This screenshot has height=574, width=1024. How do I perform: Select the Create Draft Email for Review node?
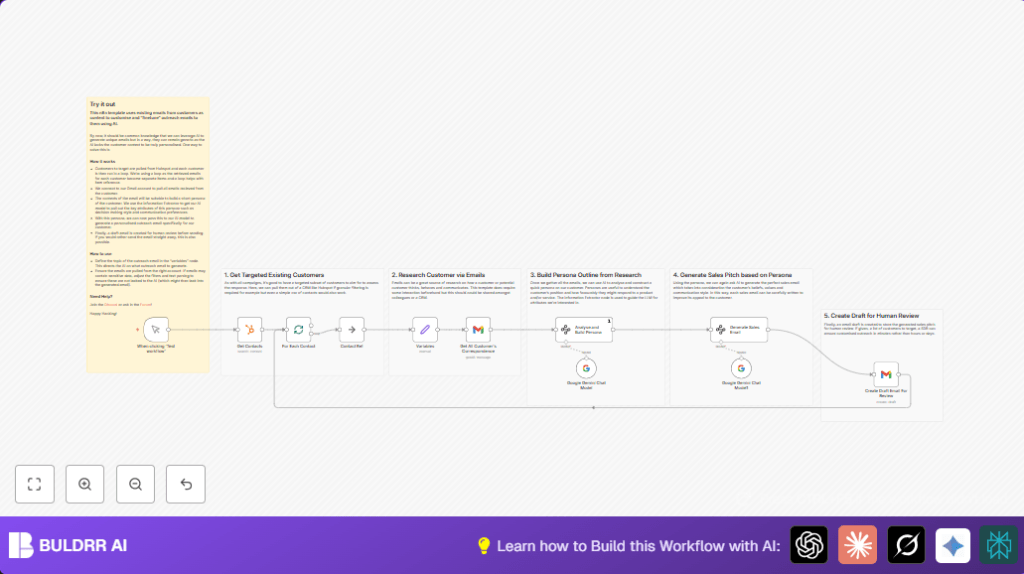pos(886,374)
